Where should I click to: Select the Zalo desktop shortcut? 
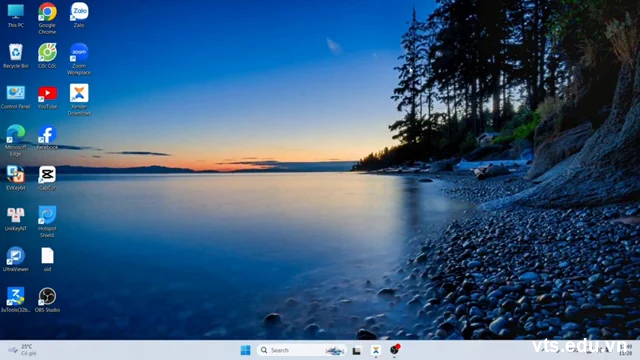[79, 15]
